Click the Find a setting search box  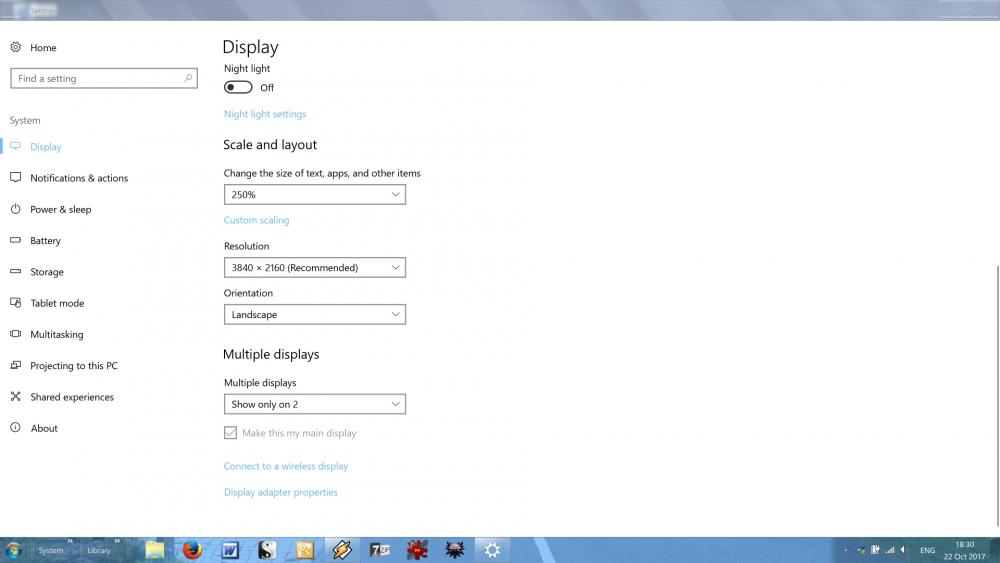tap(102, 78)
